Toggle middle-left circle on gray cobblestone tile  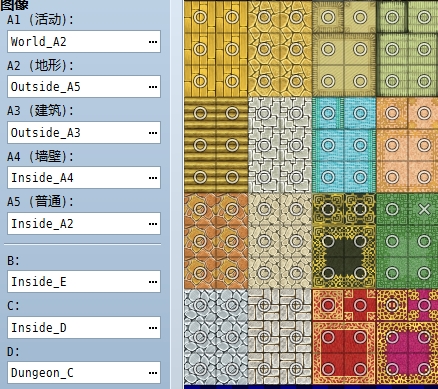pyautogui.click(x=200, y=337)
